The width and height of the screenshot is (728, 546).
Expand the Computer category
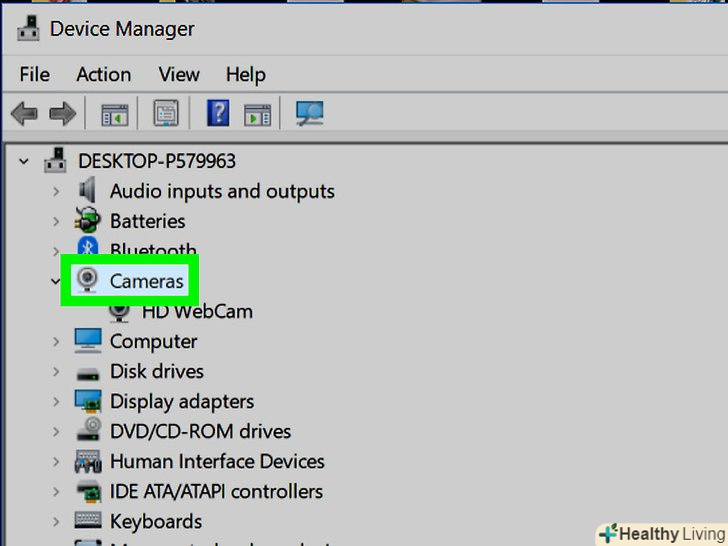tap(56, 342)
